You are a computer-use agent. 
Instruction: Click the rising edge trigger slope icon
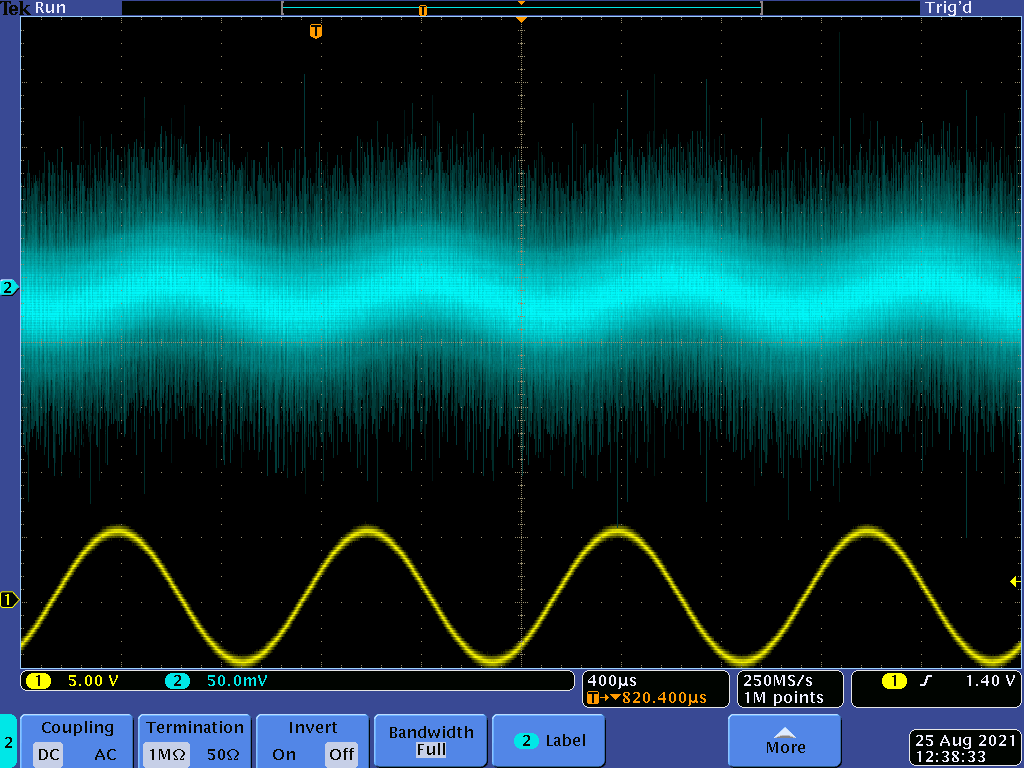(926, 681)
